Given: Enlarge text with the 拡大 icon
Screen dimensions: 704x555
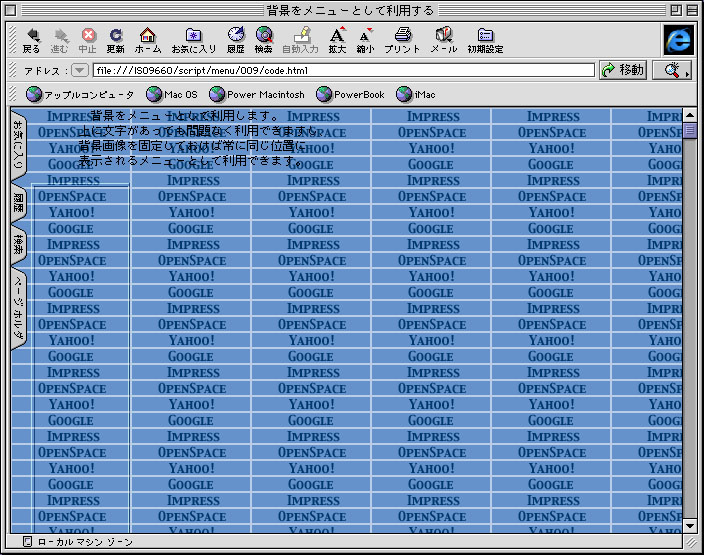Looking at the screenshot, I should (337, 40).
